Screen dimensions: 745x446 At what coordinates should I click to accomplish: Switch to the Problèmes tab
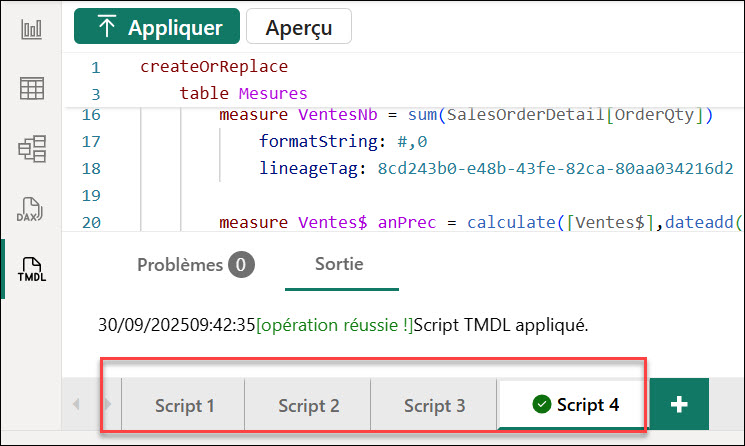point(180,265)
